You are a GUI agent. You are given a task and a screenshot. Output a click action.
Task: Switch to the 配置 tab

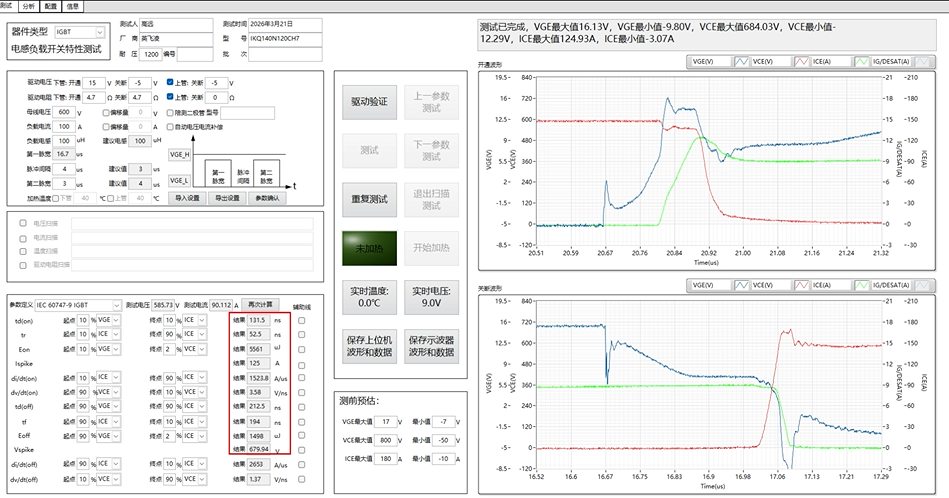[x=51, y=6]
